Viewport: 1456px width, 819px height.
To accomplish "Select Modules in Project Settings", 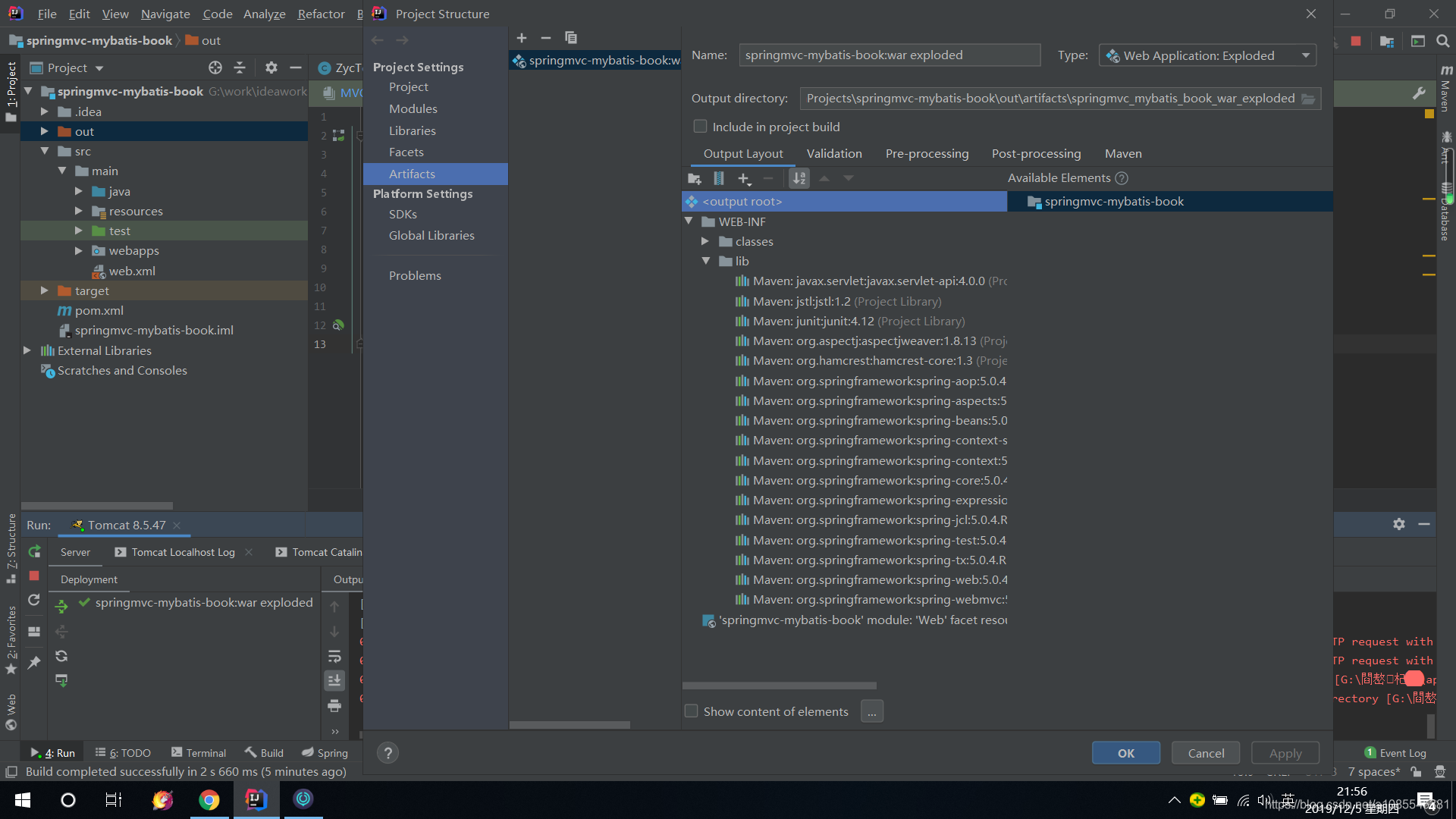I will (413, 109).
